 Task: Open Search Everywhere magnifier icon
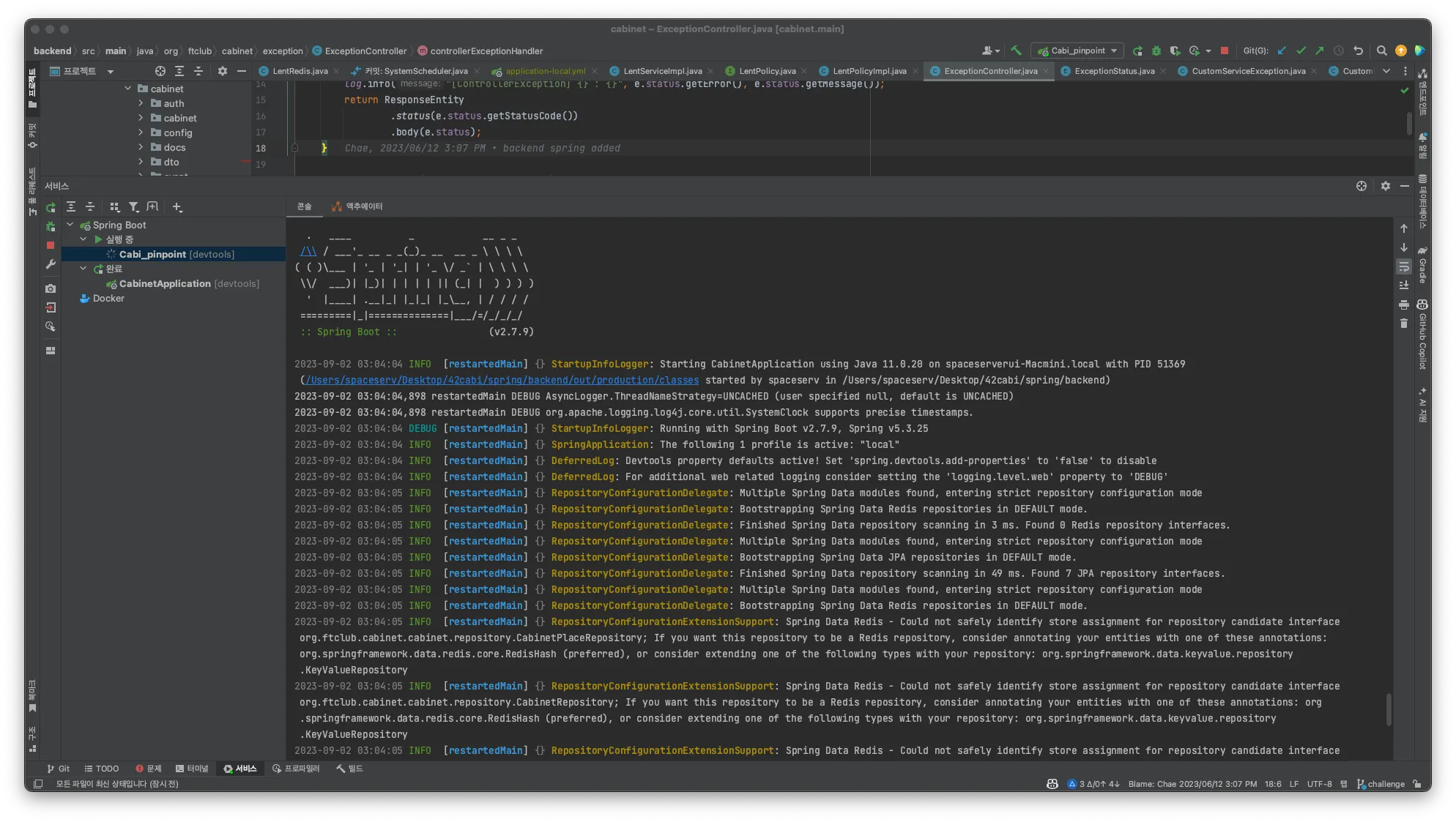[x=1381, y=51]
